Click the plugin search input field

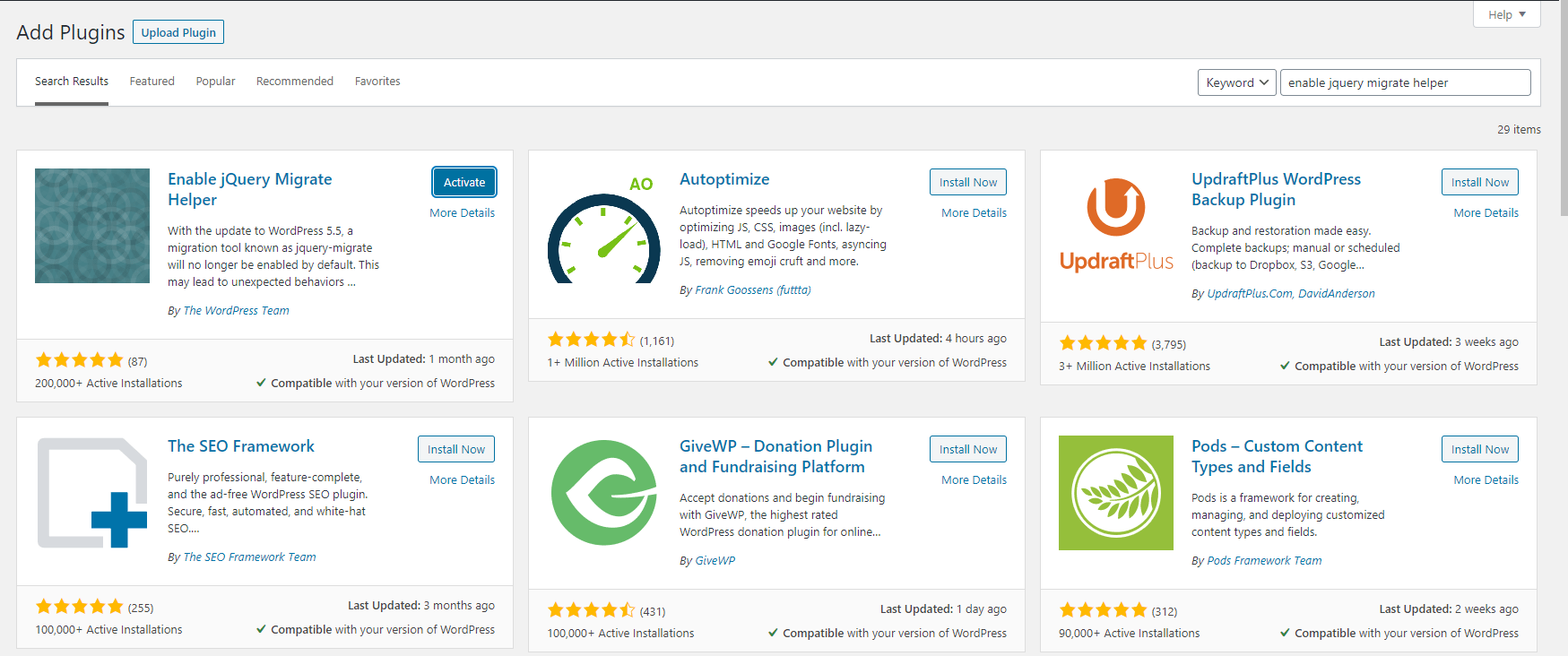(1404, 82)
